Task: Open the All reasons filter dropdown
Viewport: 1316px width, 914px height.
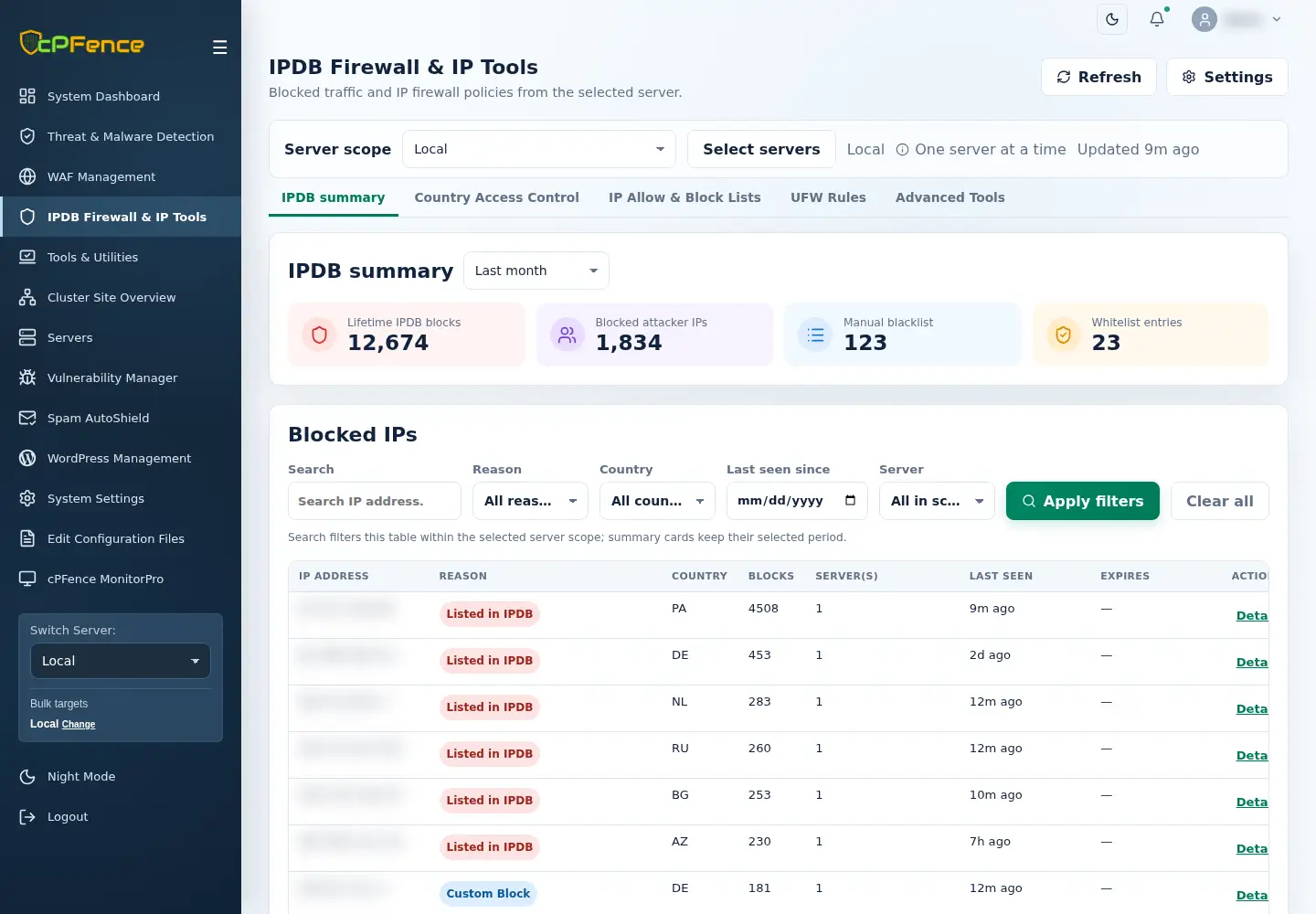Action: pyautogui.click(x=530, y=501)
